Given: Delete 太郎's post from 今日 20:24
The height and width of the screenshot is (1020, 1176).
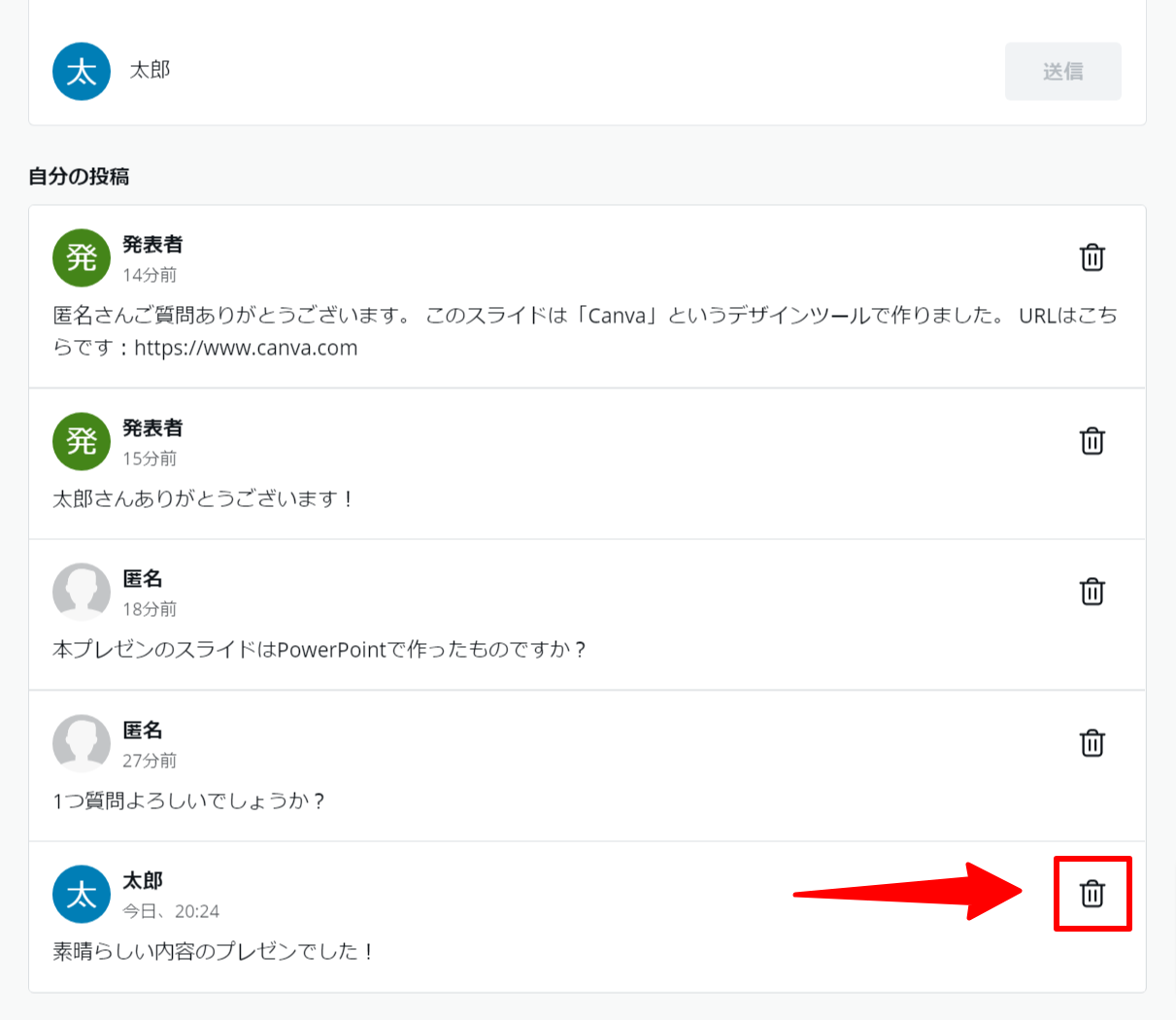Looking at the screenshot, I should tap(1092, 894).
